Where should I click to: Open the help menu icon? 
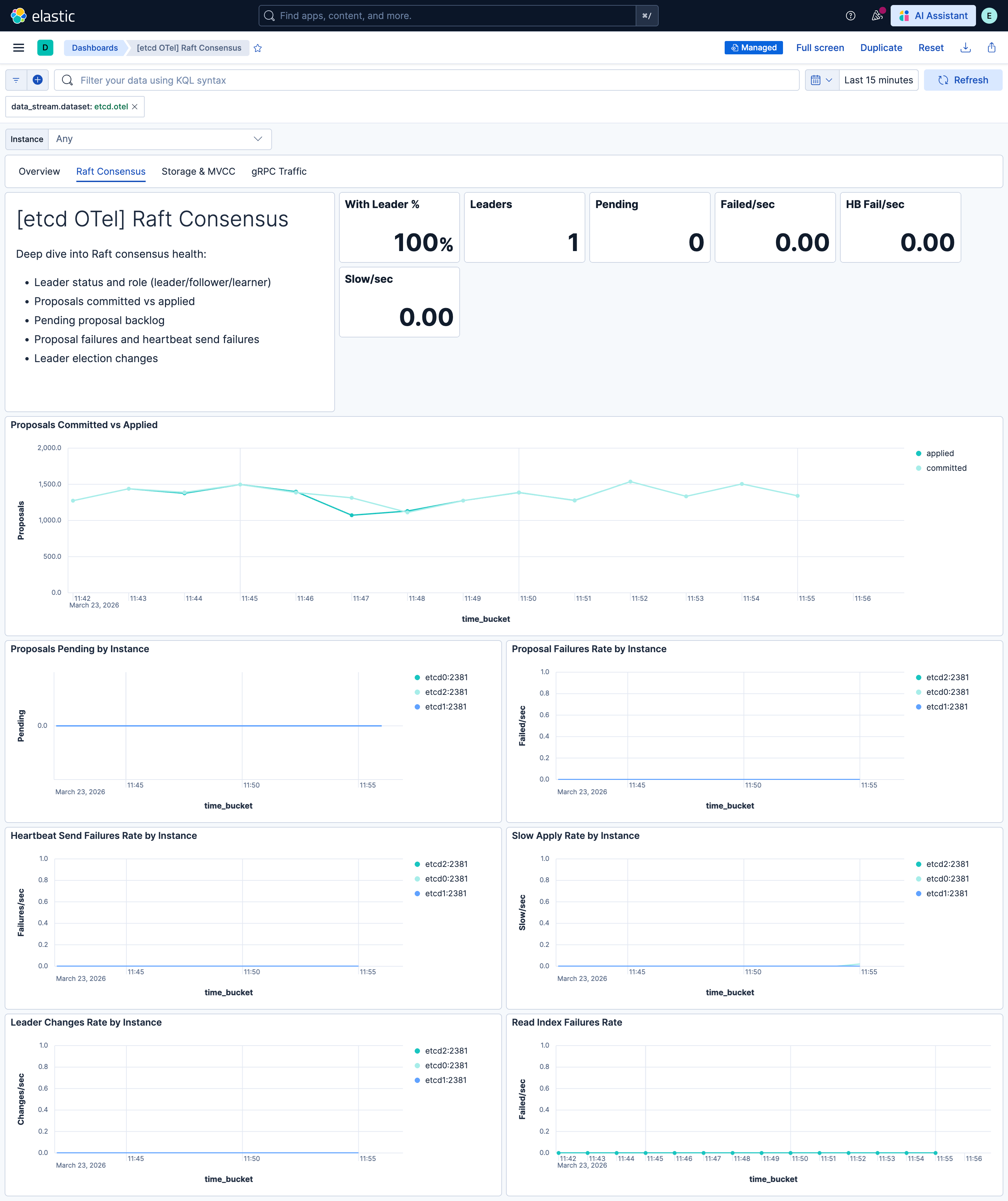pyautogui.click(x=850, y=16)
